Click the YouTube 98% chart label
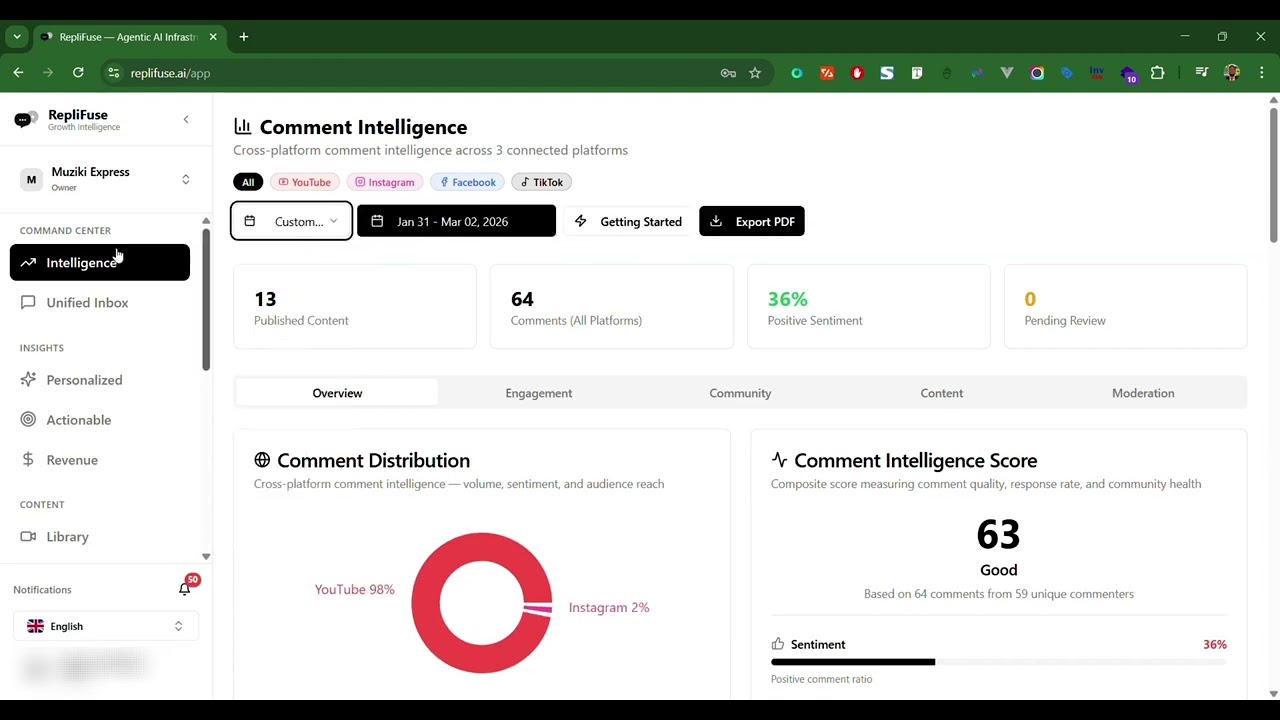Screen dimensions: 1280x720 pyautogui.click(x=354, y=590)
